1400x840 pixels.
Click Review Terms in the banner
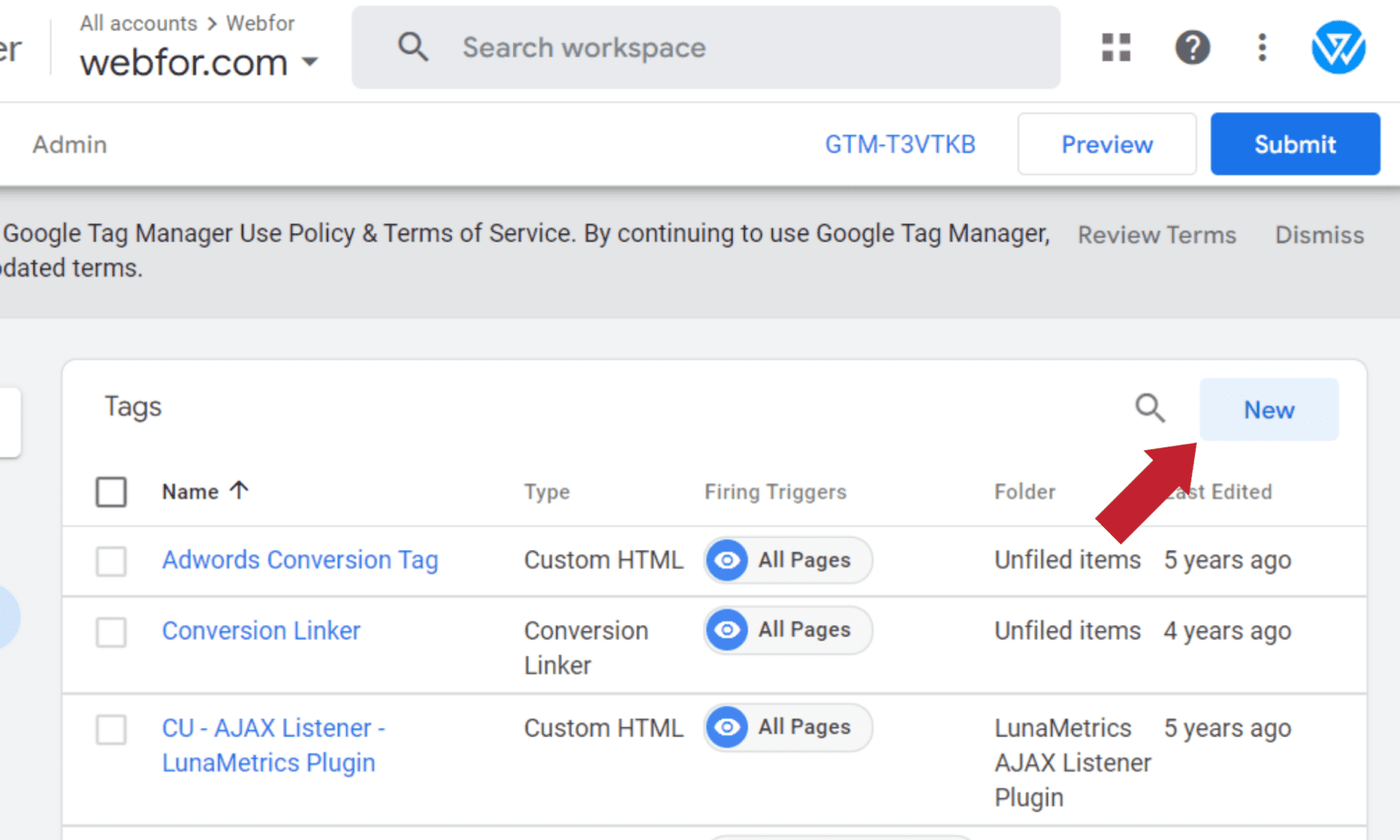pyautogui.click(x=1157, y=235)
